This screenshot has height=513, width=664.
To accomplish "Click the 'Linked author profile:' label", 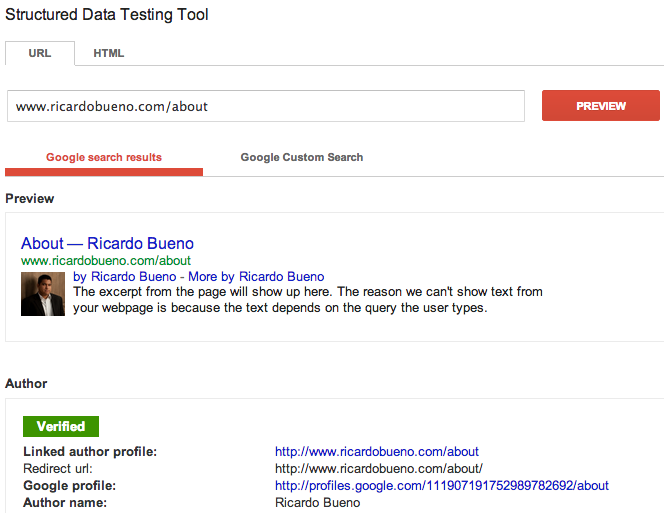I will point(90,452).
